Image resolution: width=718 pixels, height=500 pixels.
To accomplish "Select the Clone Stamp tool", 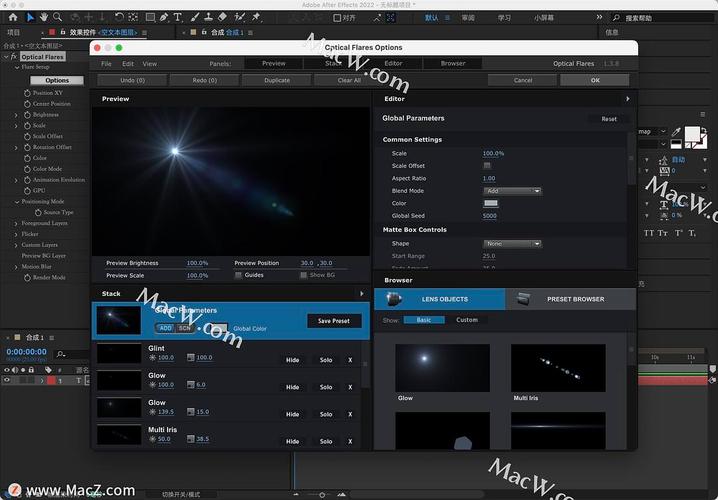I will (x=208, y=17).
